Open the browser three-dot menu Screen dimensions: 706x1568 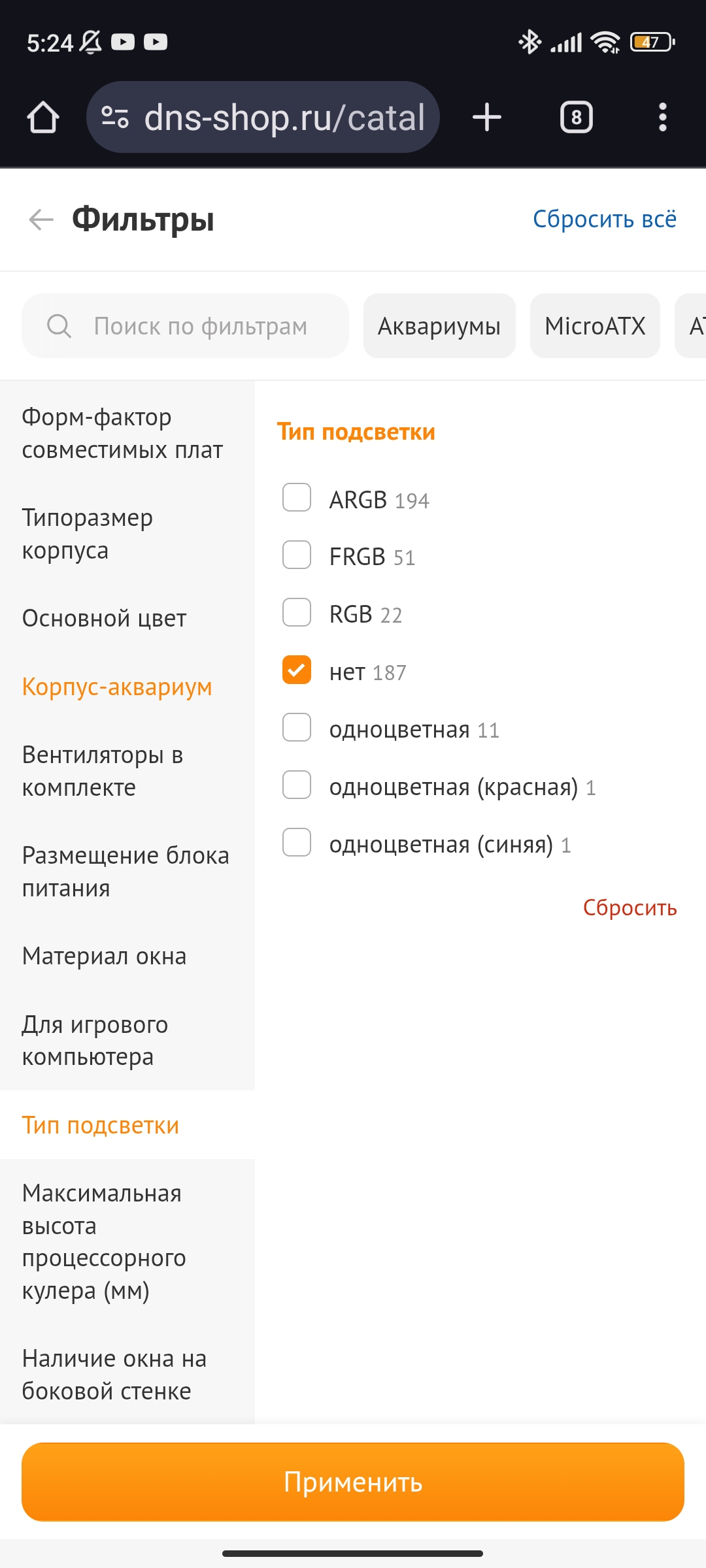pyautogui.click(x=662, y=118)
